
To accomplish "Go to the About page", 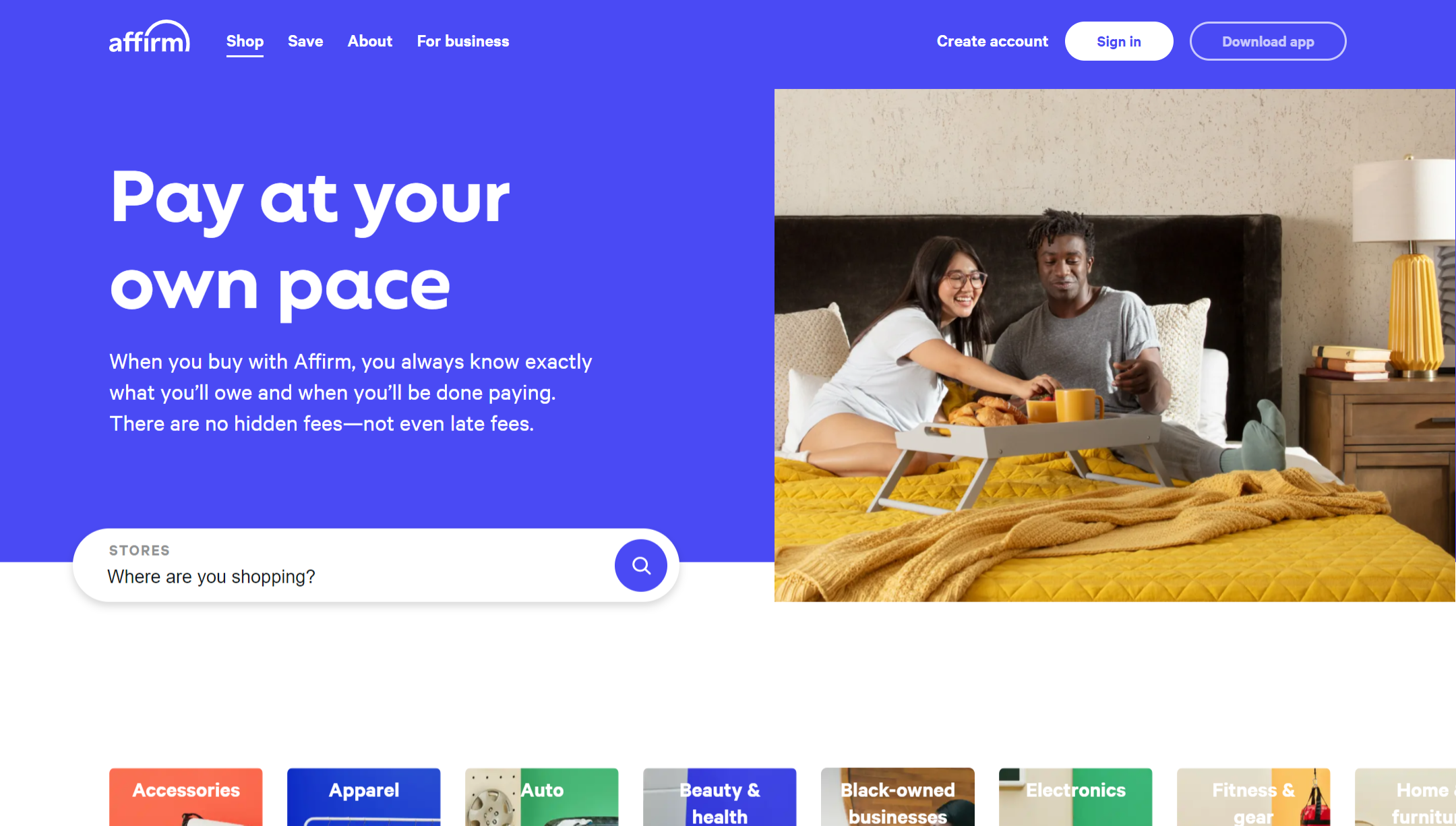I will (370, 41).
